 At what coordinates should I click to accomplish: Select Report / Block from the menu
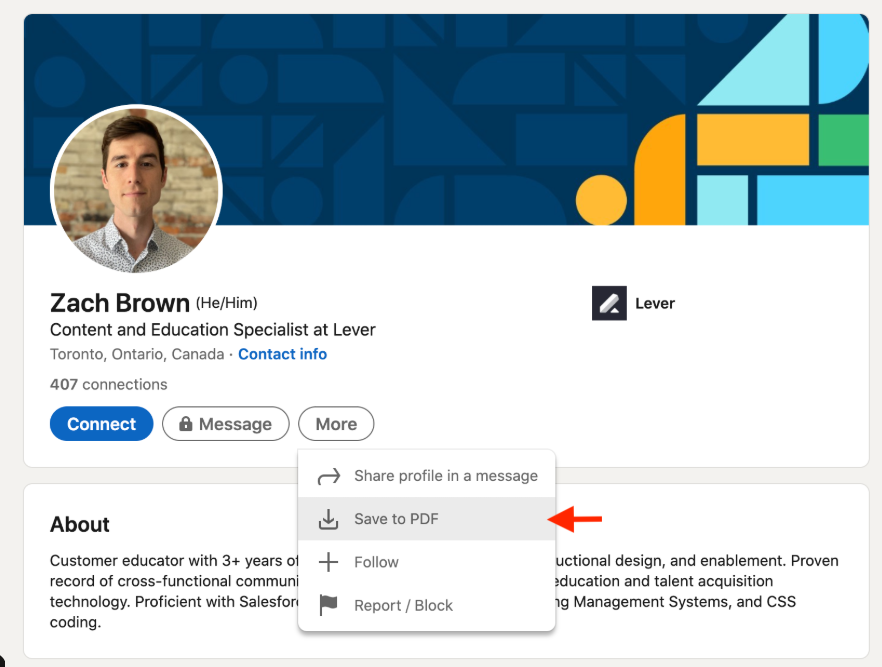click(403, 605)
